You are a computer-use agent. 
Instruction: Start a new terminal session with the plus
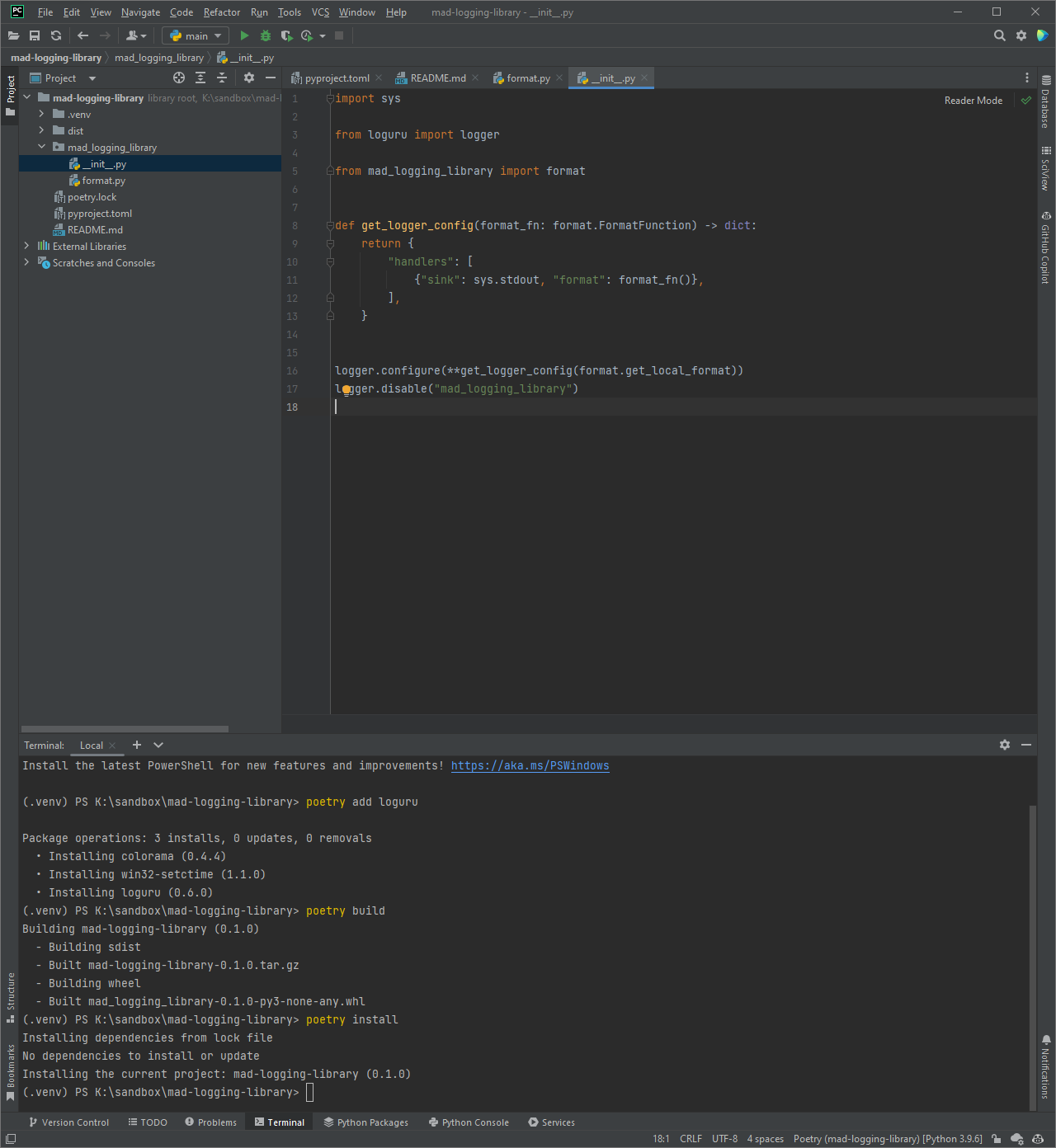pyautogui.click(x=136, y=745)
